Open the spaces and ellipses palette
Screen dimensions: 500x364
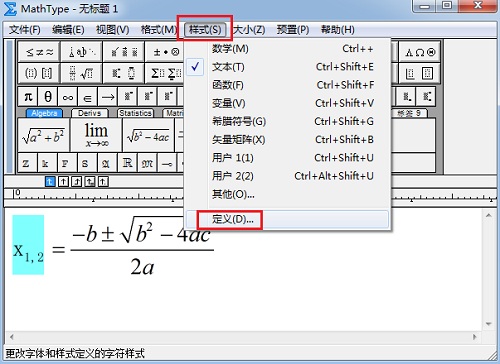tap(82, 52)
